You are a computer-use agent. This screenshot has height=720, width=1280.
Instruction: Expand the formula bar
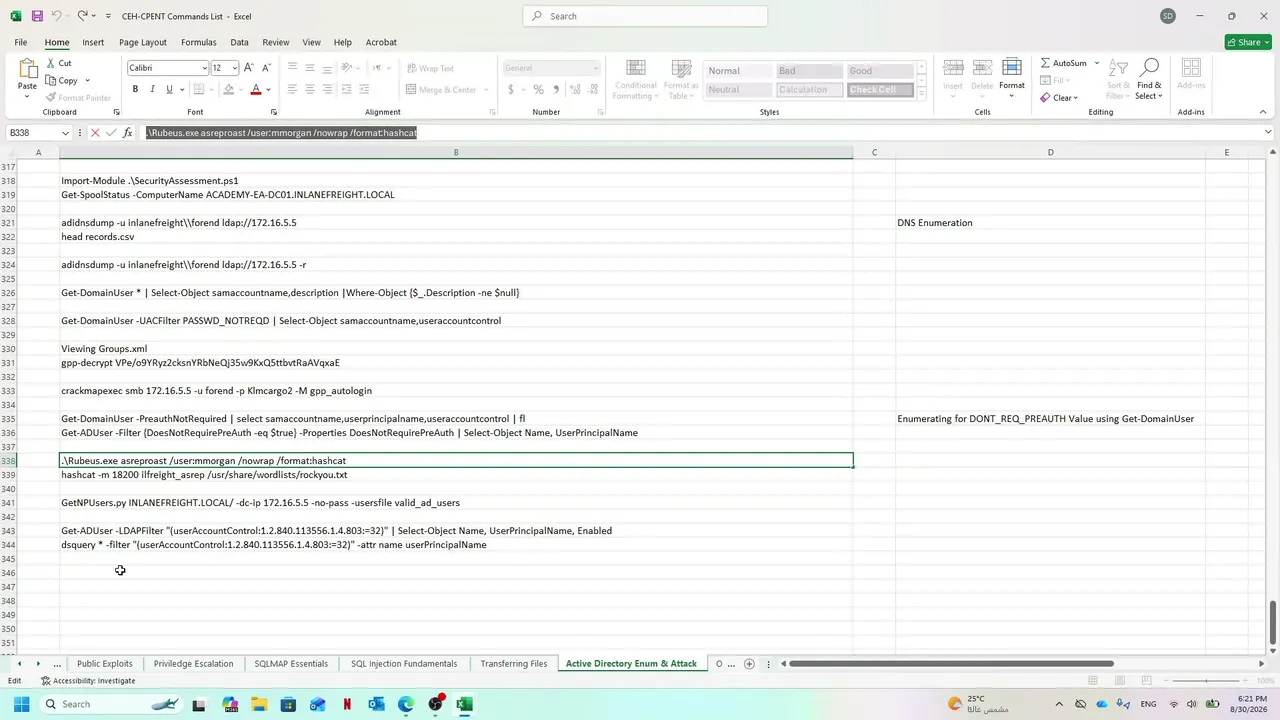(1268, 133)
